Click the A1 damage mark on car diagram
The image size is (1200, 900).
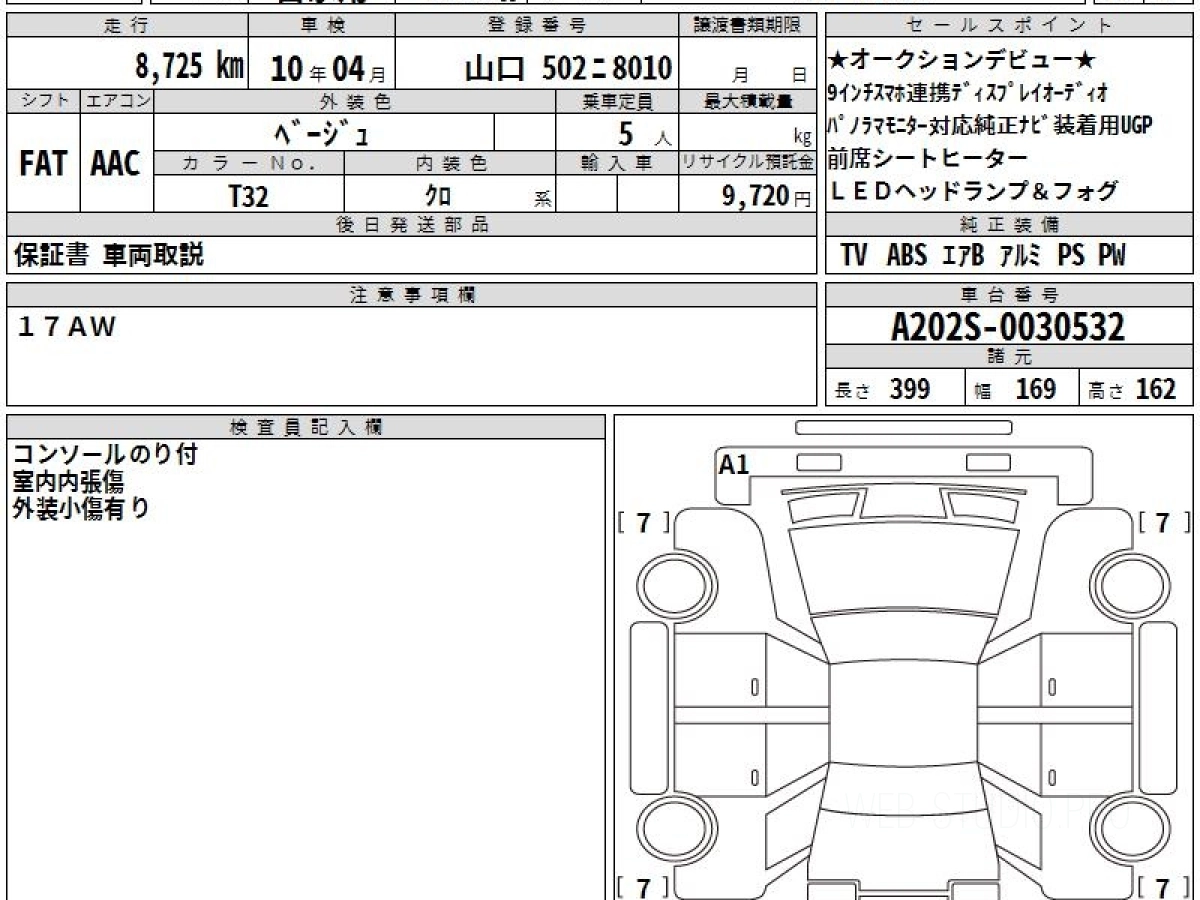pos(733,464)
